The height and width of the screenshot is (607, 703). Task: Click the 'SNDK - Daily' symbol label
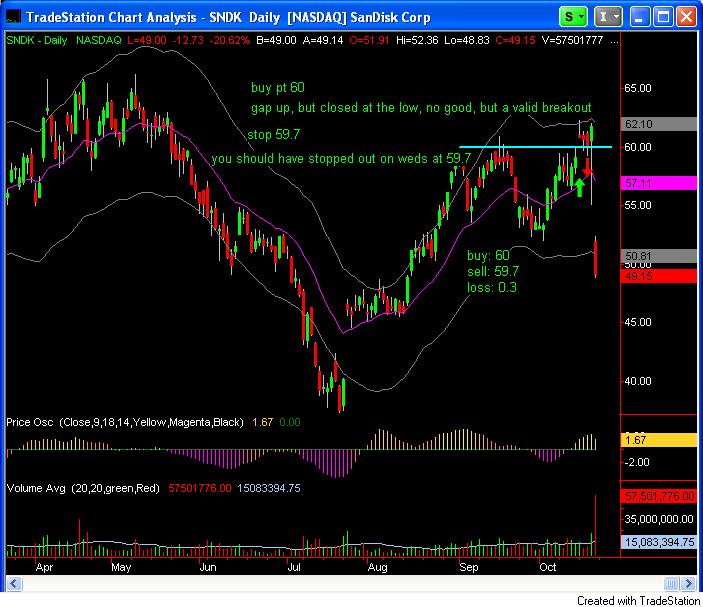(37, 40)
